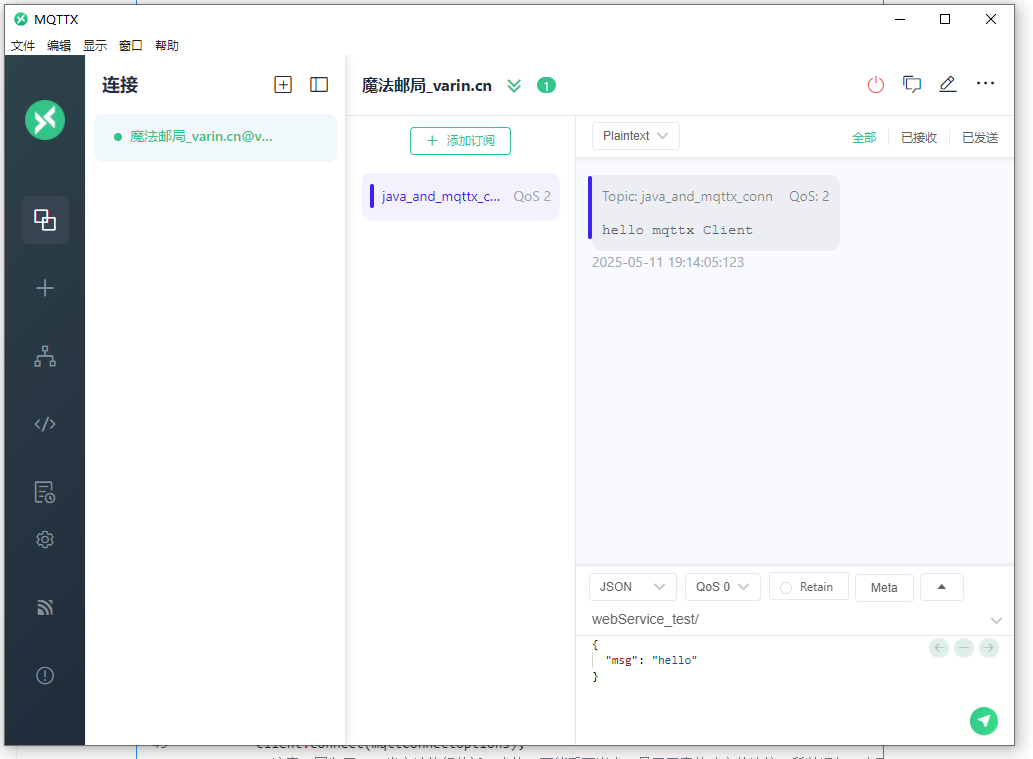Switch to the 全部 messages tab
Image resolution: width=1033 pixels, height=759 pixels.
(x=864, y=137)
